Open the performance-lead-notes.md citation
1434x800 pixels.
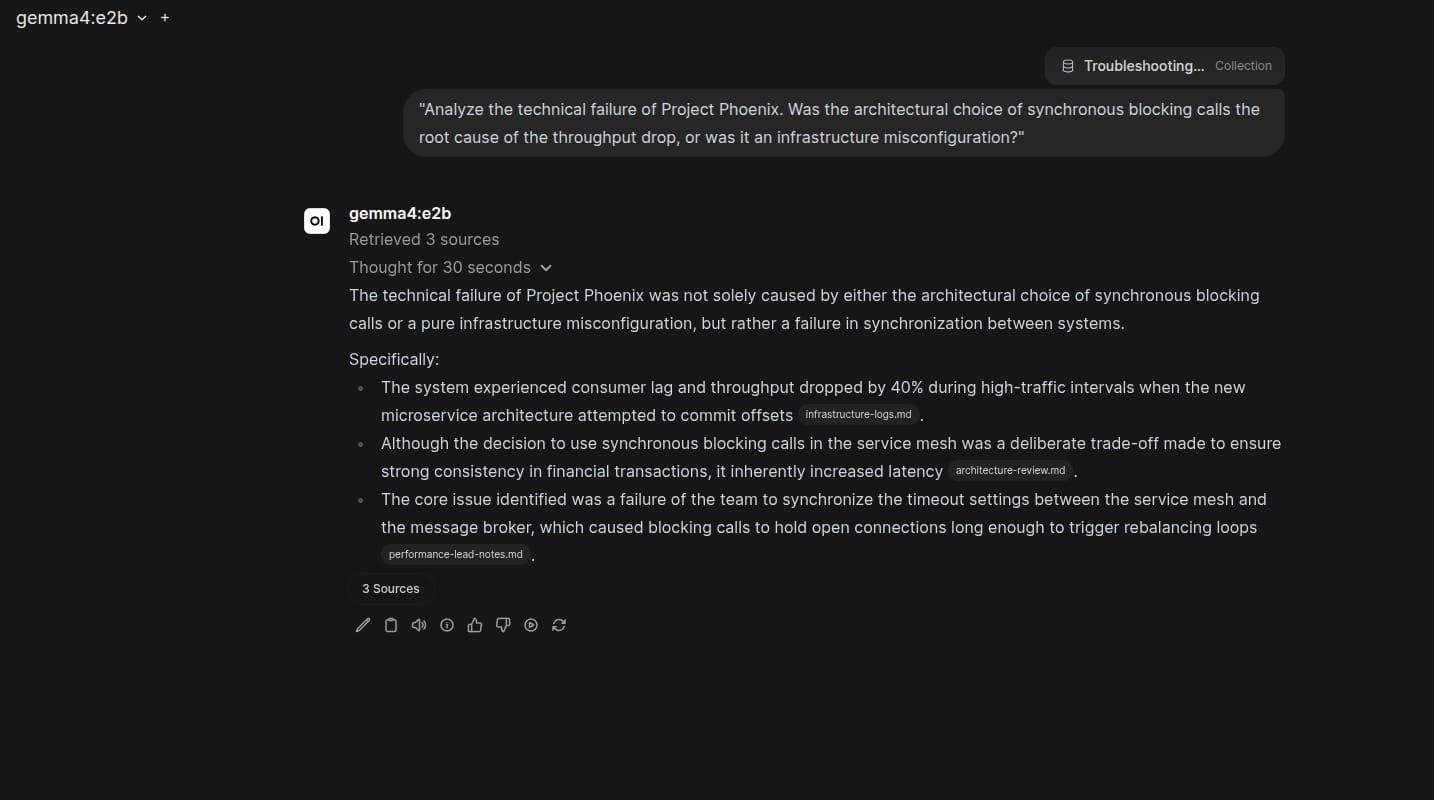[x=456, y=554]
